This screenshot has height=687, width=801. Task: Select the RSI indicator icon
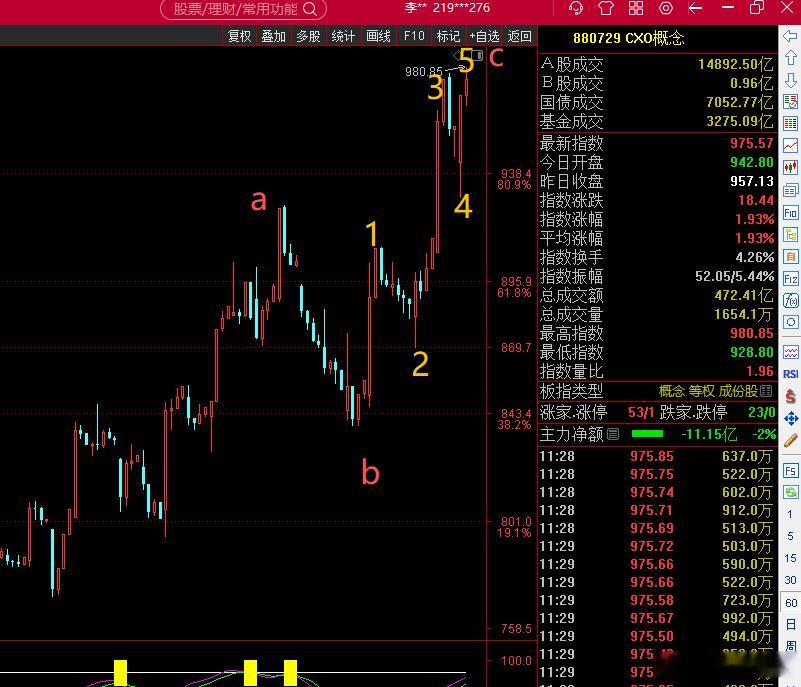click(x=790, y=374)
